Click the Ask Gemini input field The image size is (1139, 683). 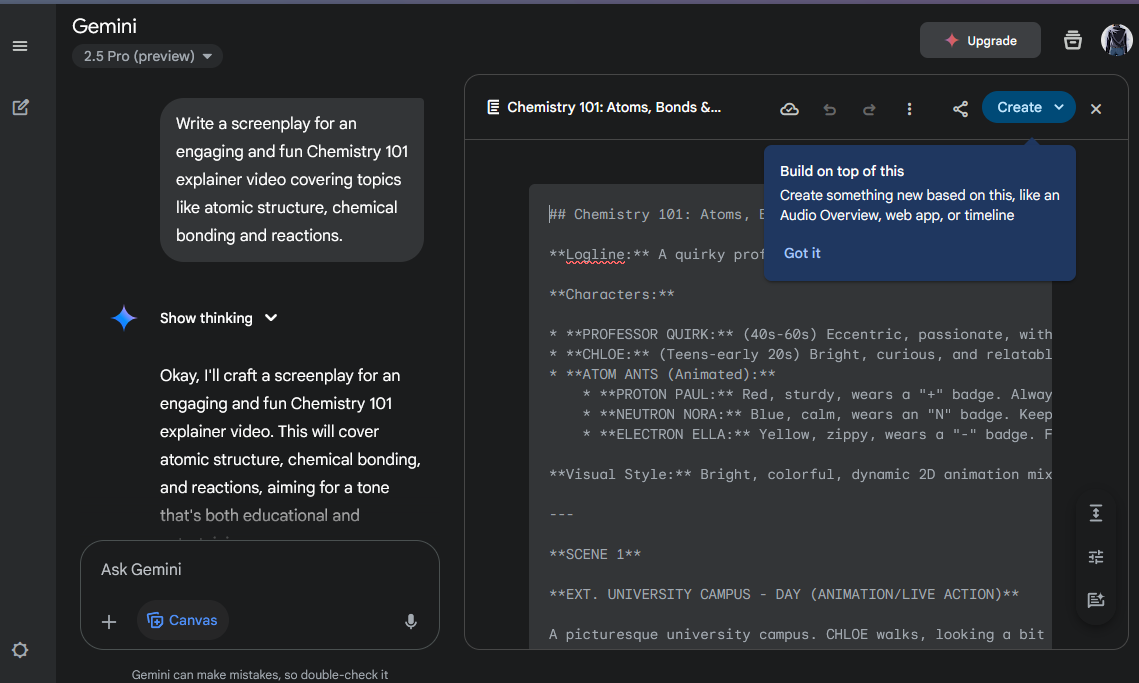(259, 570)
